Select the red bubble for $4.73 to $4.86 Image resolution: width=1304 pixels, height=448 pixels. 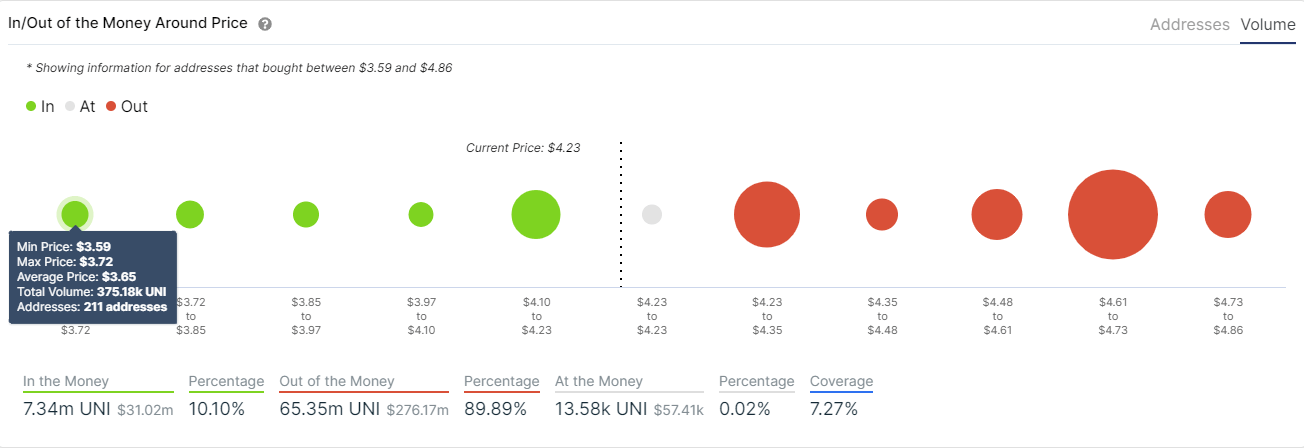point(1228,214)
